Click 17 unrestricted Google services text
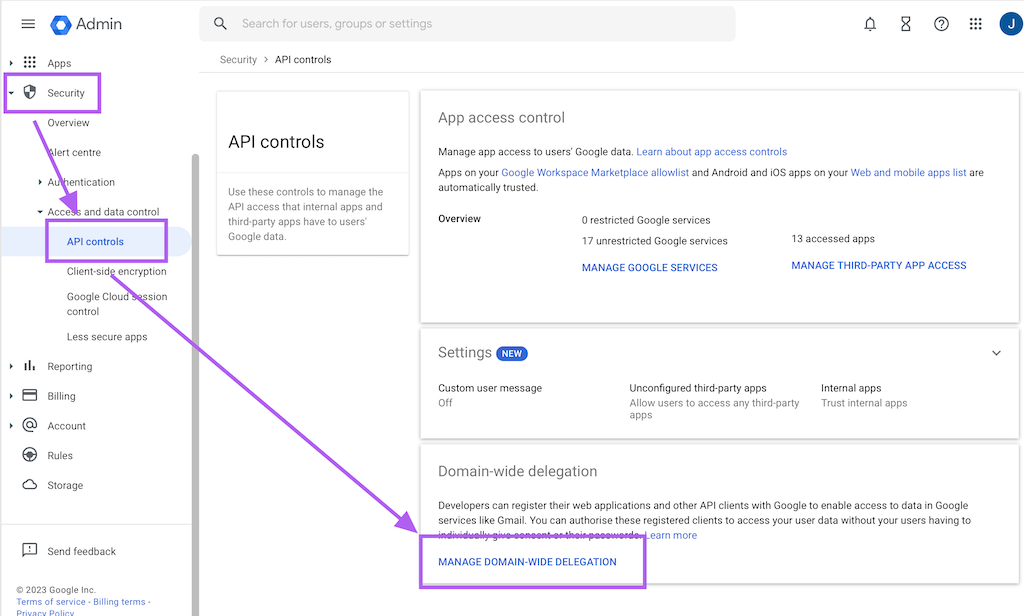 654,241
